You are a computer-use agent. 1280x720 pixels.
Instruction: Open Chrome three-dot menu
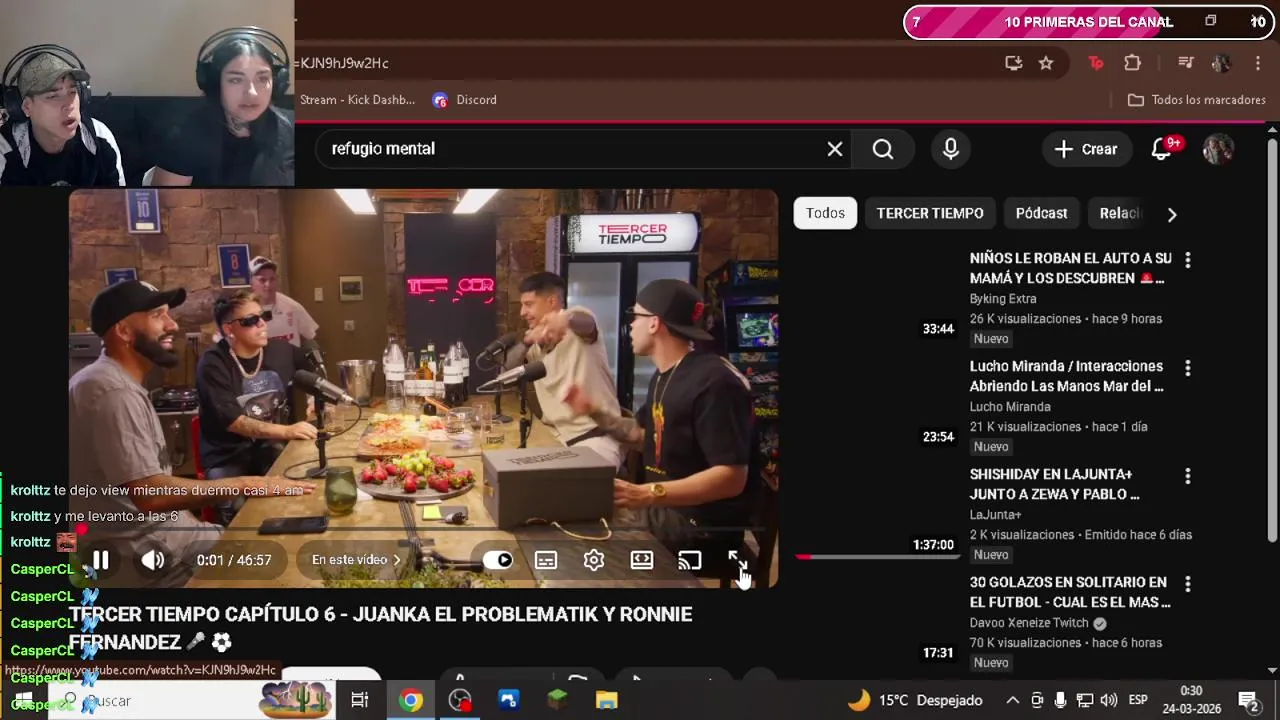pos(1258,63)
